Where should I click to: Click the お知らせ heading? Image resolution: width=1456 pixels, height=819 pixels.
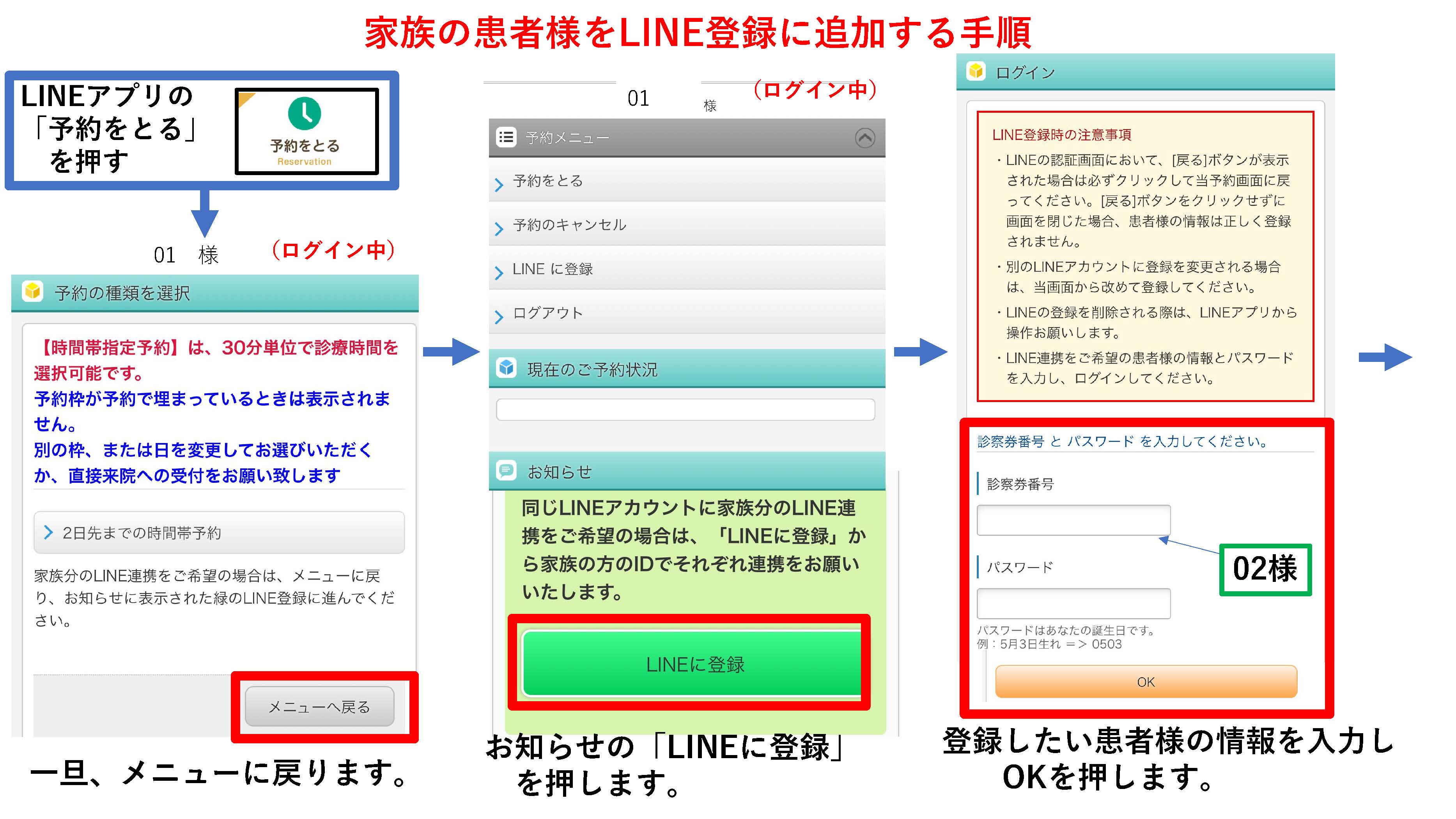pos(560,472)
